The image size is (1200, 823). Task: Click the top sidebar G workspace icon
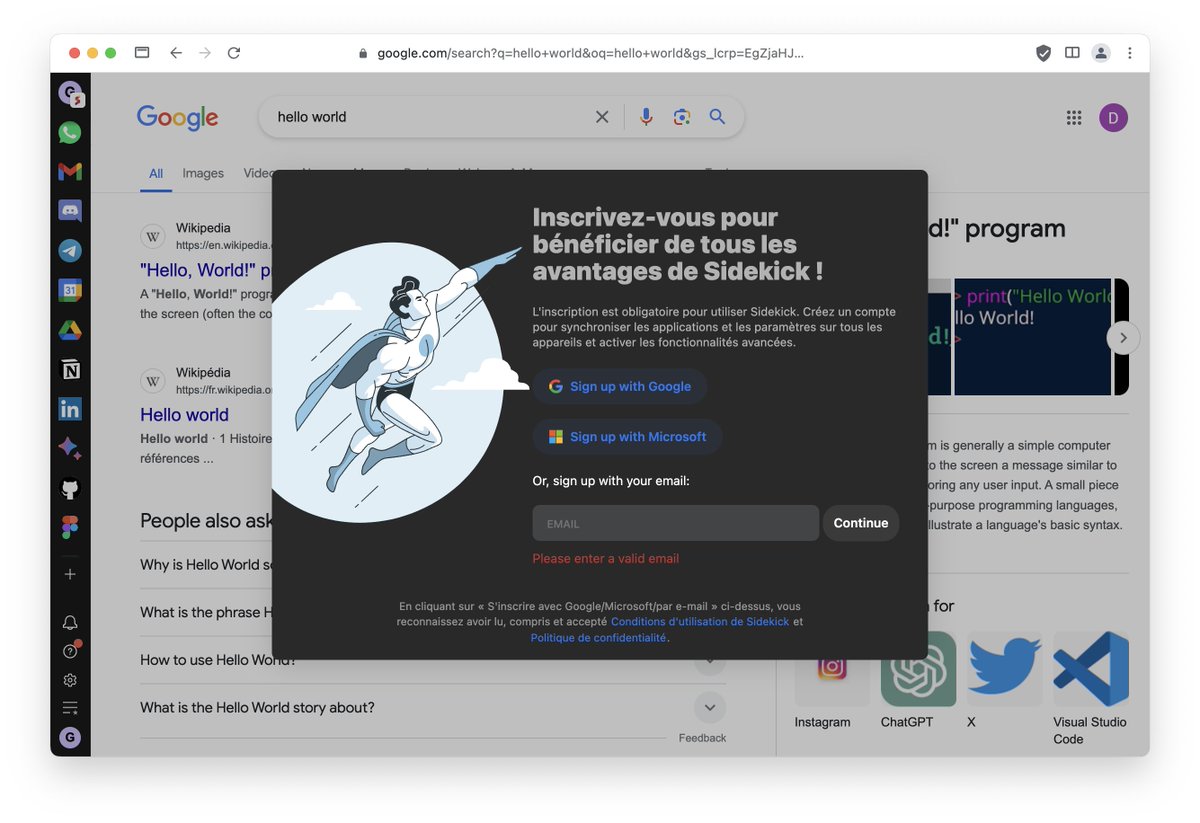[x=70, y=93]
